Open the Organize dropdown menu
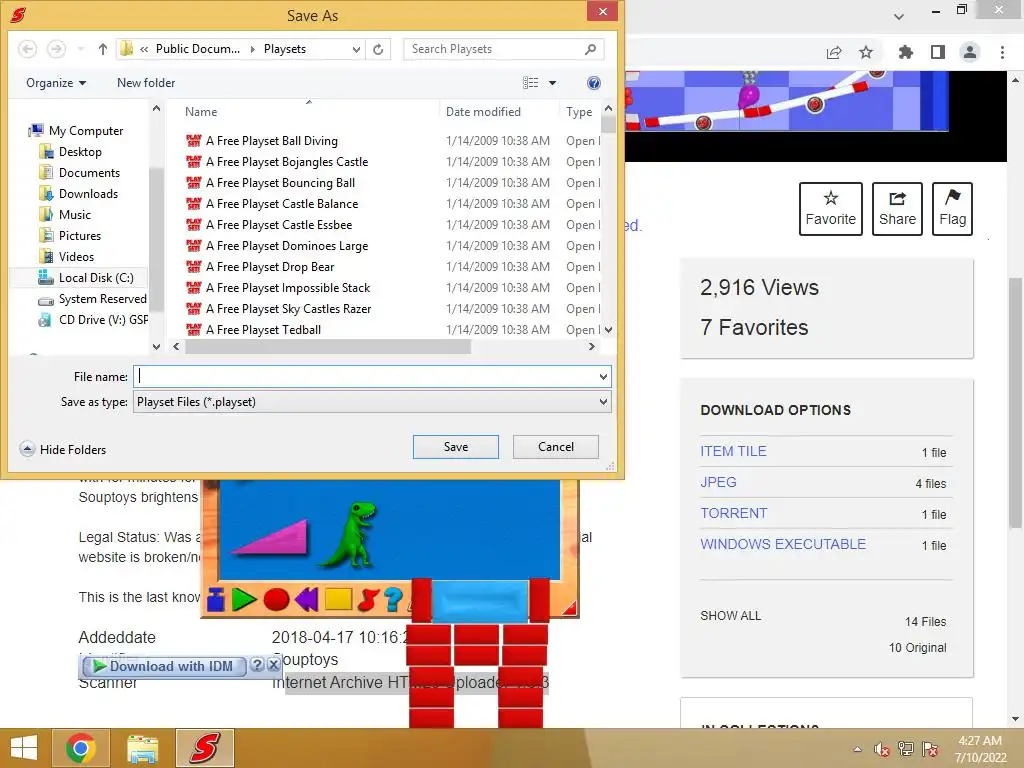This screenshot has height=768, width=1024. [56, 83]
